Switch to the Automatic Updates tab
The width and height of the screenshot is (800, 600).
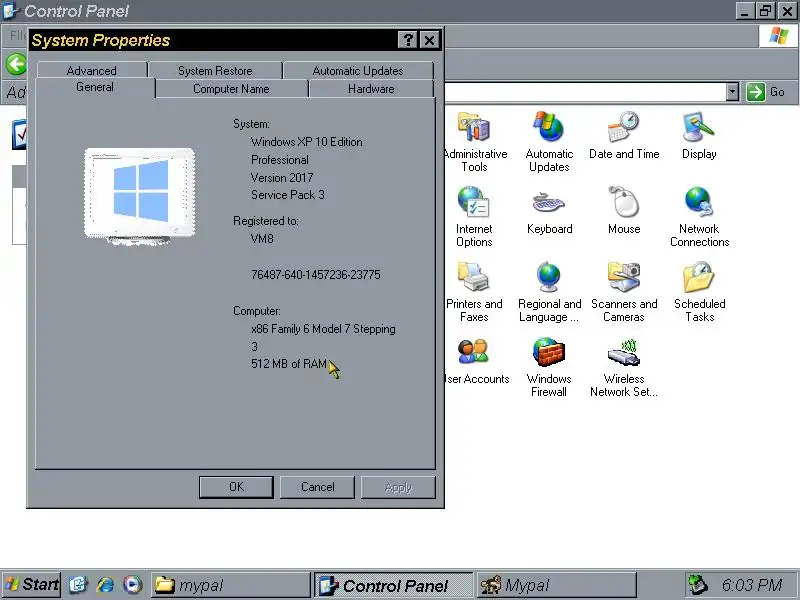(358, 70)
